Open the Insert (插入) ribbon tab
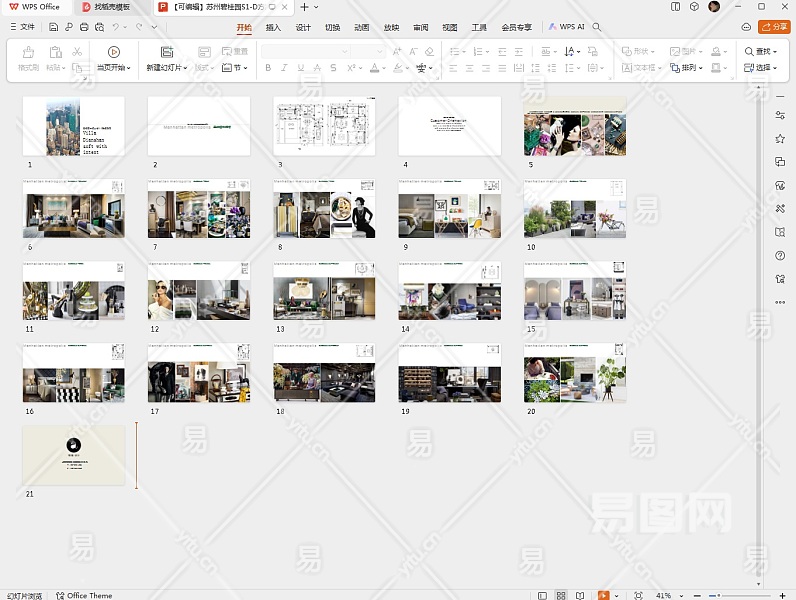 click(273, 27)
